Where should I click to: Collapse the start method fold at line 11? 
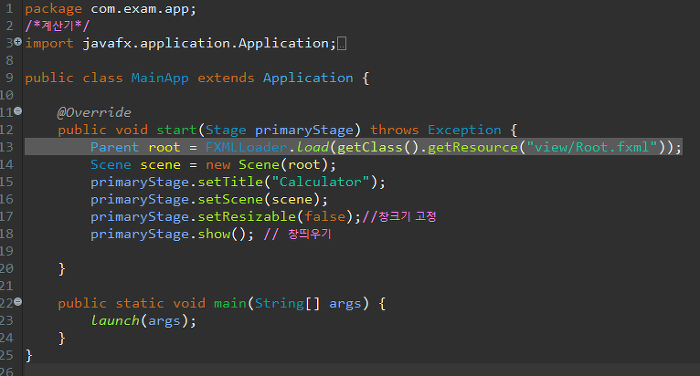(17, 111)
